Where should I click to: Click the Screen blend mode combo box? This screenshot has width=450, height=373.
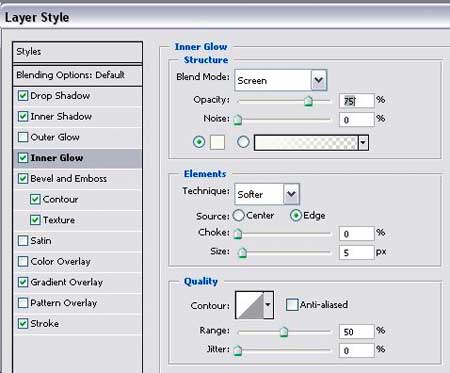click(281, 80)
